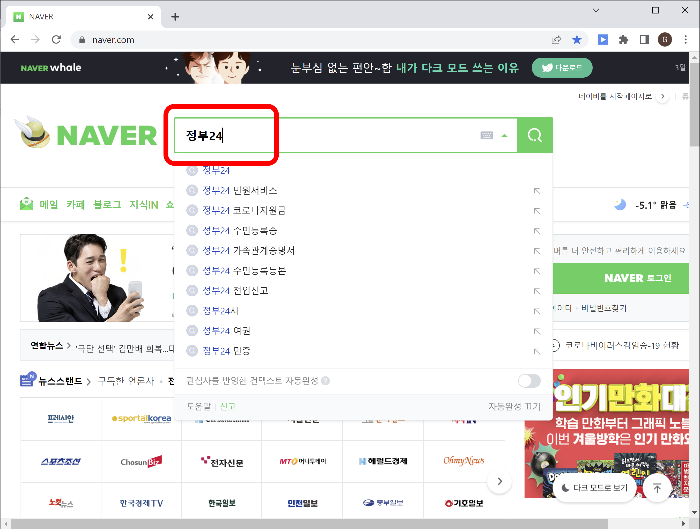This screenshot has height=529, width=700.
Task: Open the 카페 menu item
Action: 75,204
